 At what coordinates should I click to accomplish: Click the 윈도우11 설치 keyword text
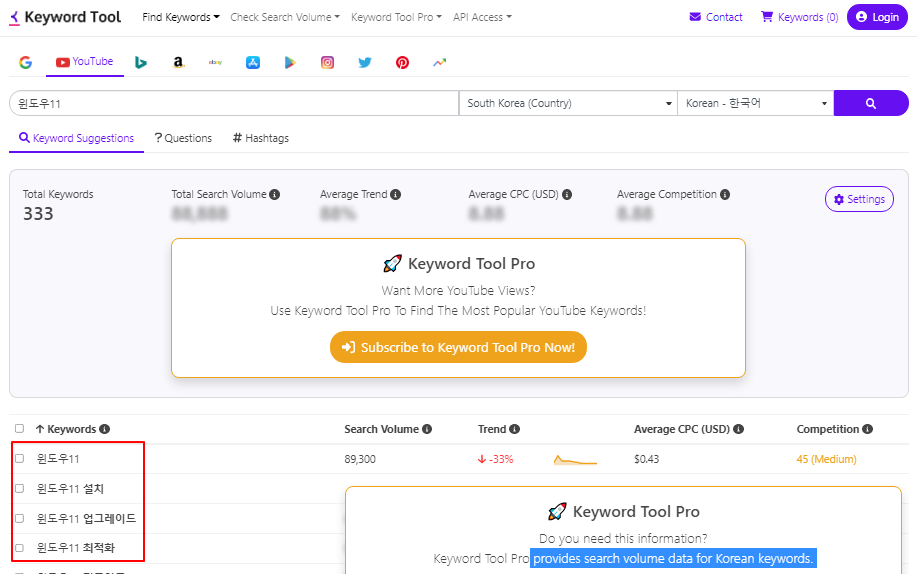click(x=70, y=489)
